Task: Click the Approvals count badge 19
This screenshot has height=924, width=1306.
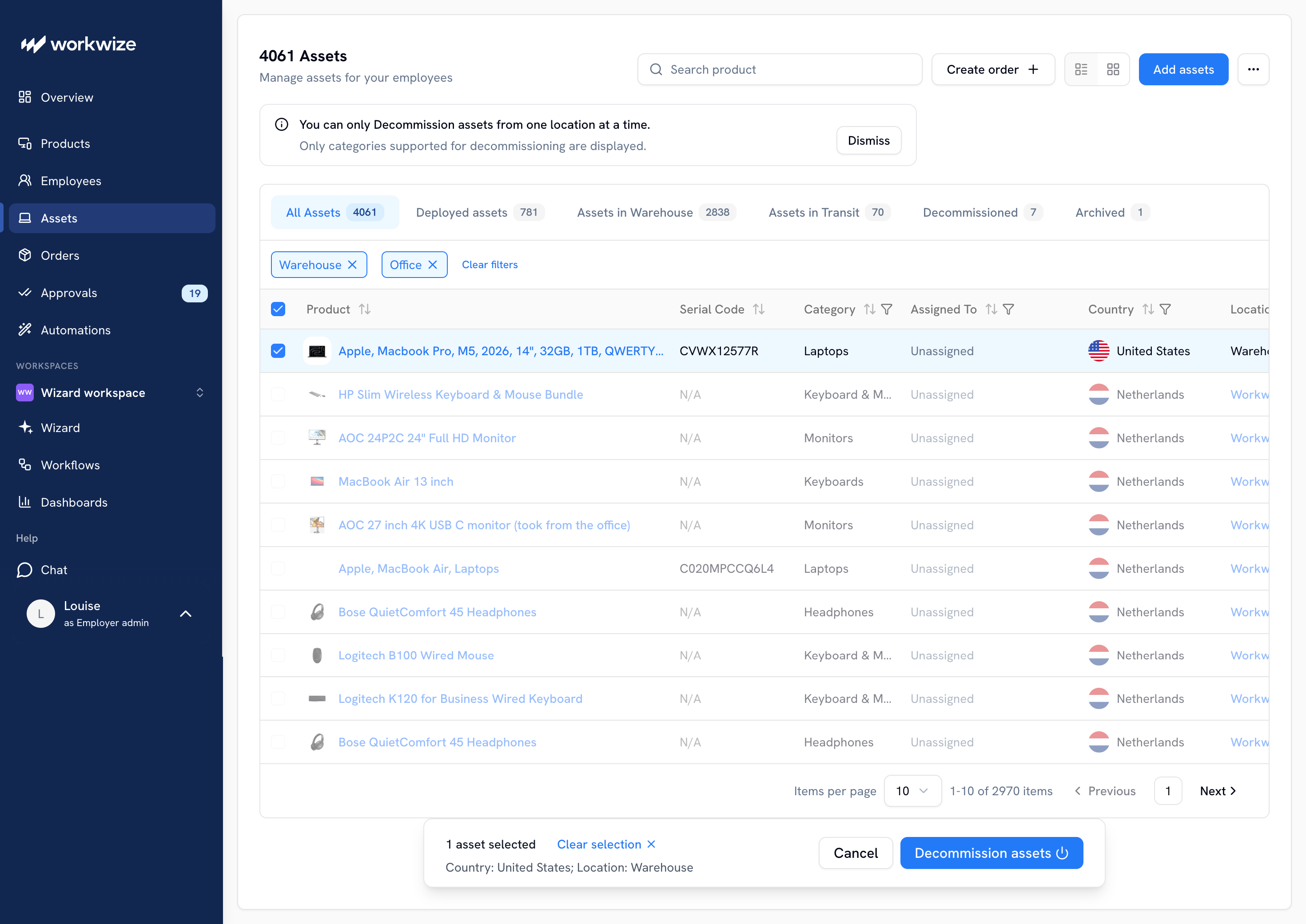Action: [195, 293]
